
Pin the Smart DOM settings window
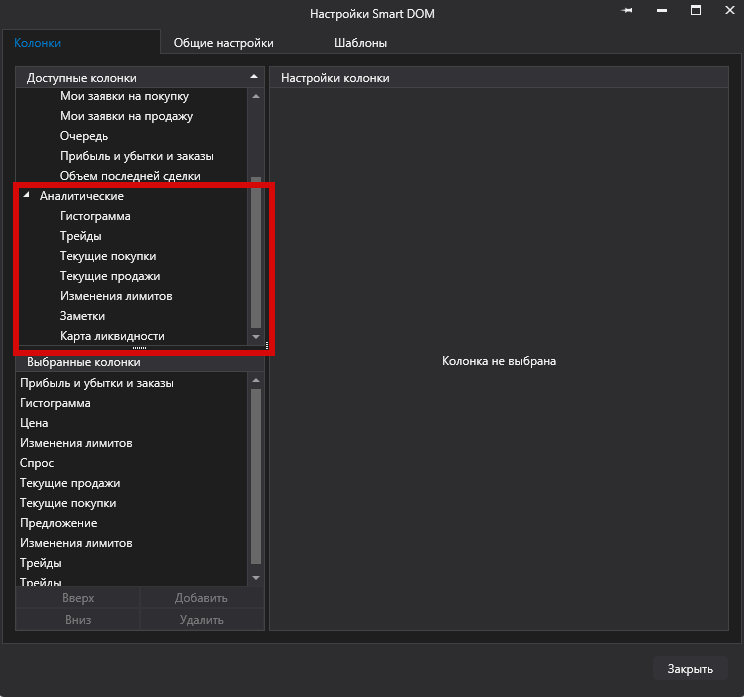627,10
